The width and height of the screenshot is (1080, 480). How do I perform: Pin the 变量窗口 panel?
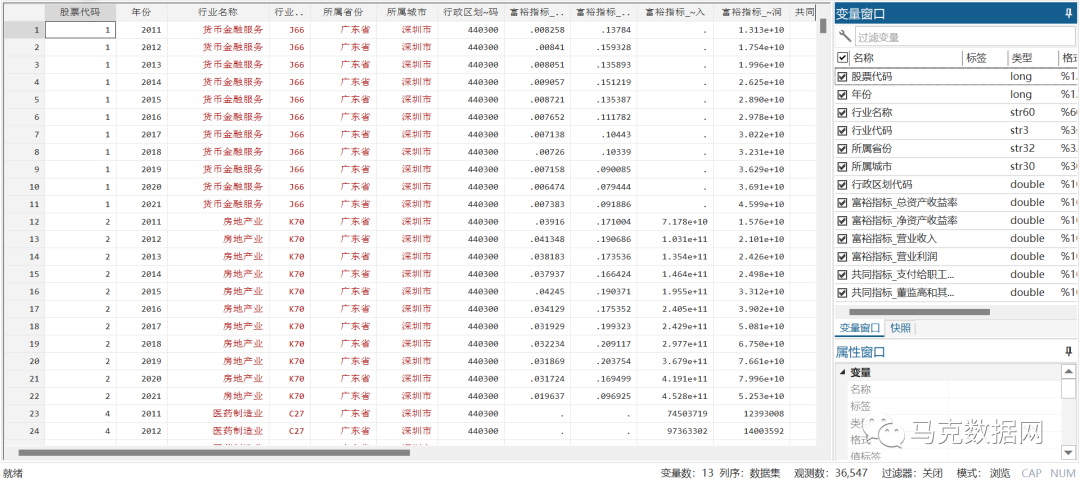point(1068,13)
